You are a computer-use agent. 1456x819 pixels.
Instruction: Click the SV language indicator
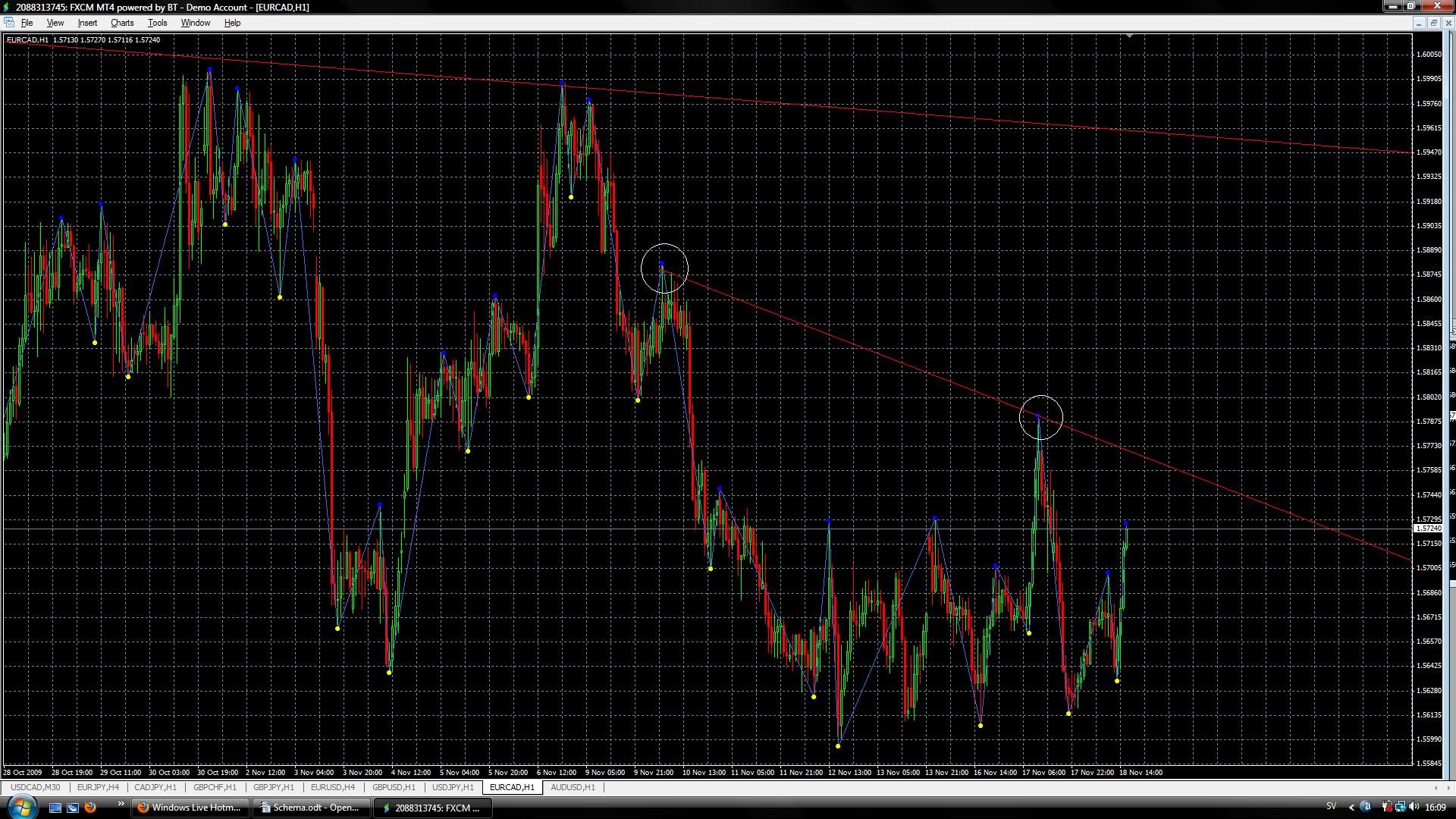1331,807
